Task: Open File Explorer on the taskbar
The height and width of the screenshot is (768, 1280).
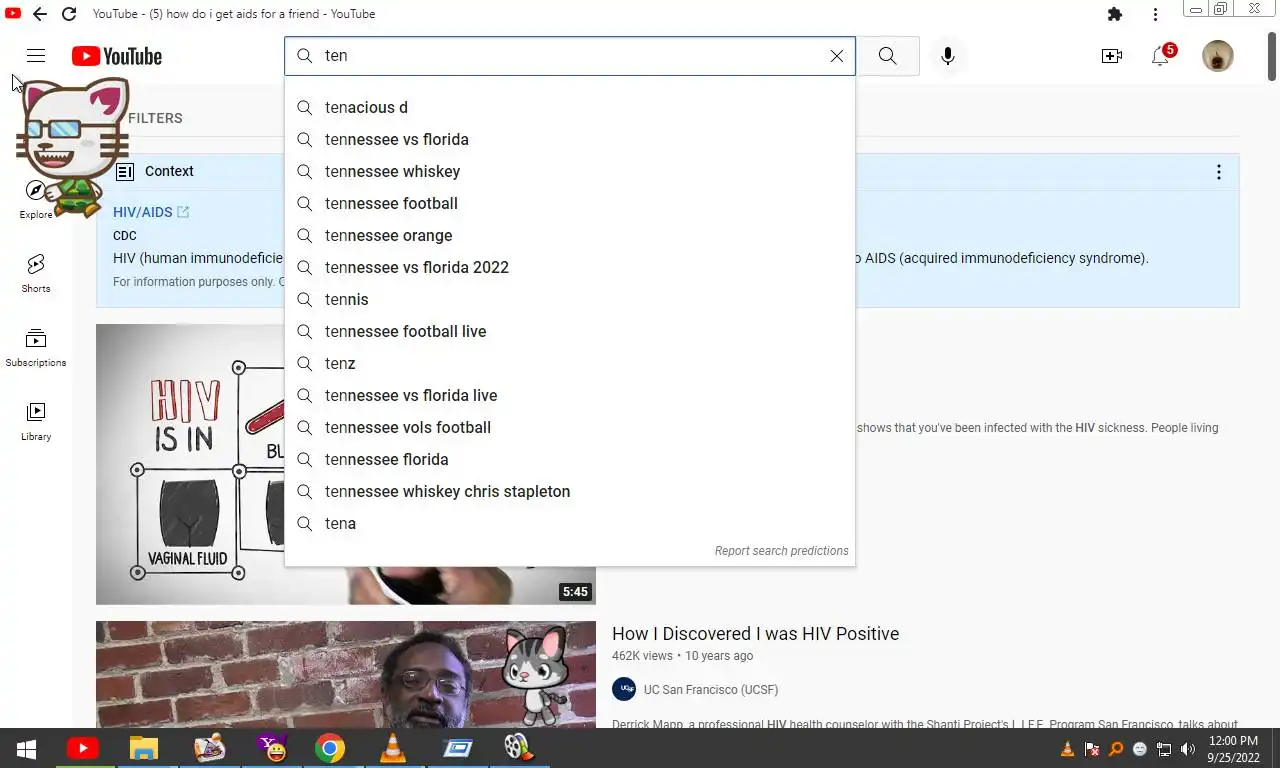Action: click(144, 748)
